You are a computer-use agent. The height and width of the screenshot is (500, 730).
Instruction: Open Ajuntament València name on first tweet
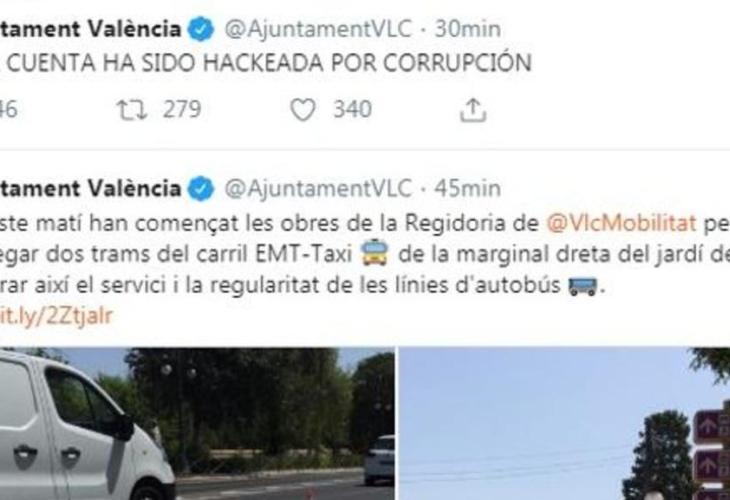point(90,29)
